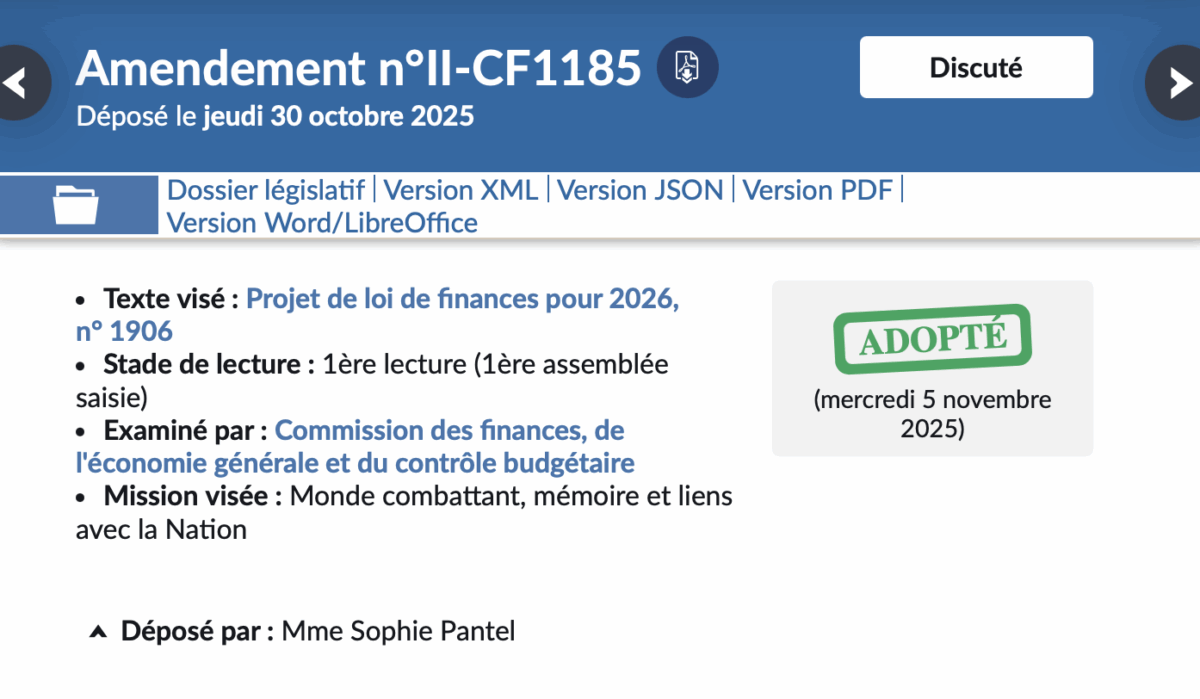
Task: Open the Version Word/LibreOffice link
Action: (322, 222)
